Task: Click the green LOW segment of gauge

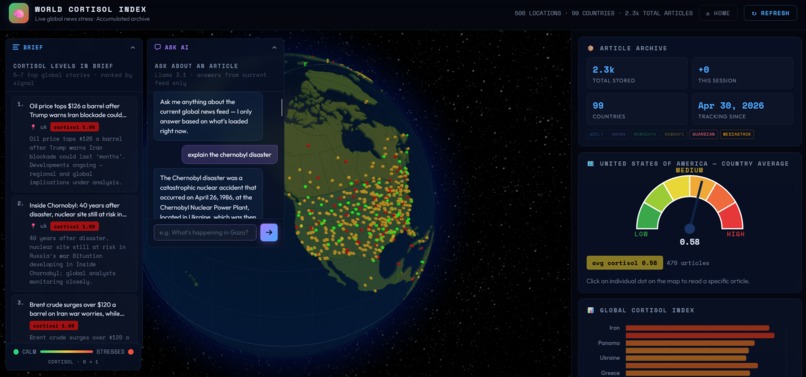Action: pos(648,217)
